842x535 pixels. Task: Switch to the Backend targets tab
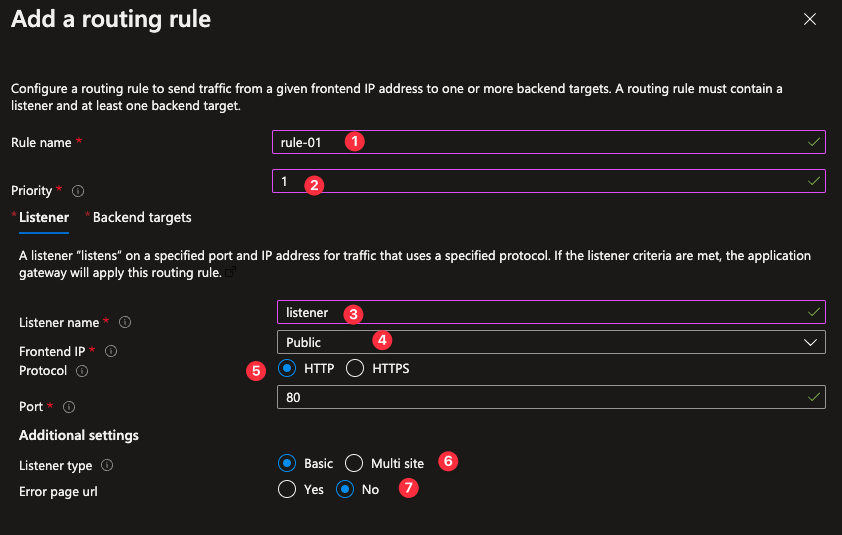tap(141, 217)
